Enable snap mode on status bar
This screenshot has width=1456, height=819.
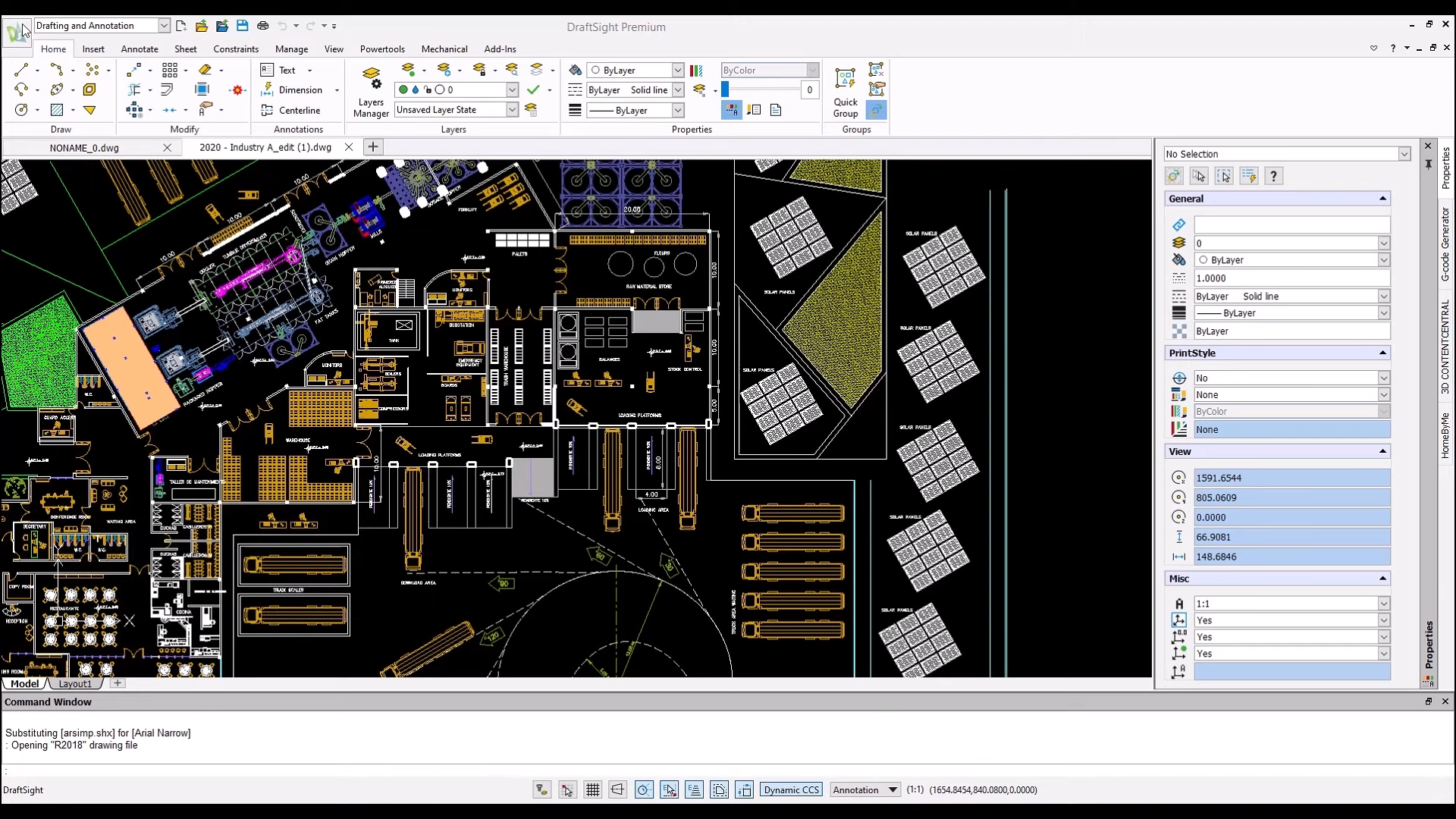pyautogui.click(x=567, y=790)
